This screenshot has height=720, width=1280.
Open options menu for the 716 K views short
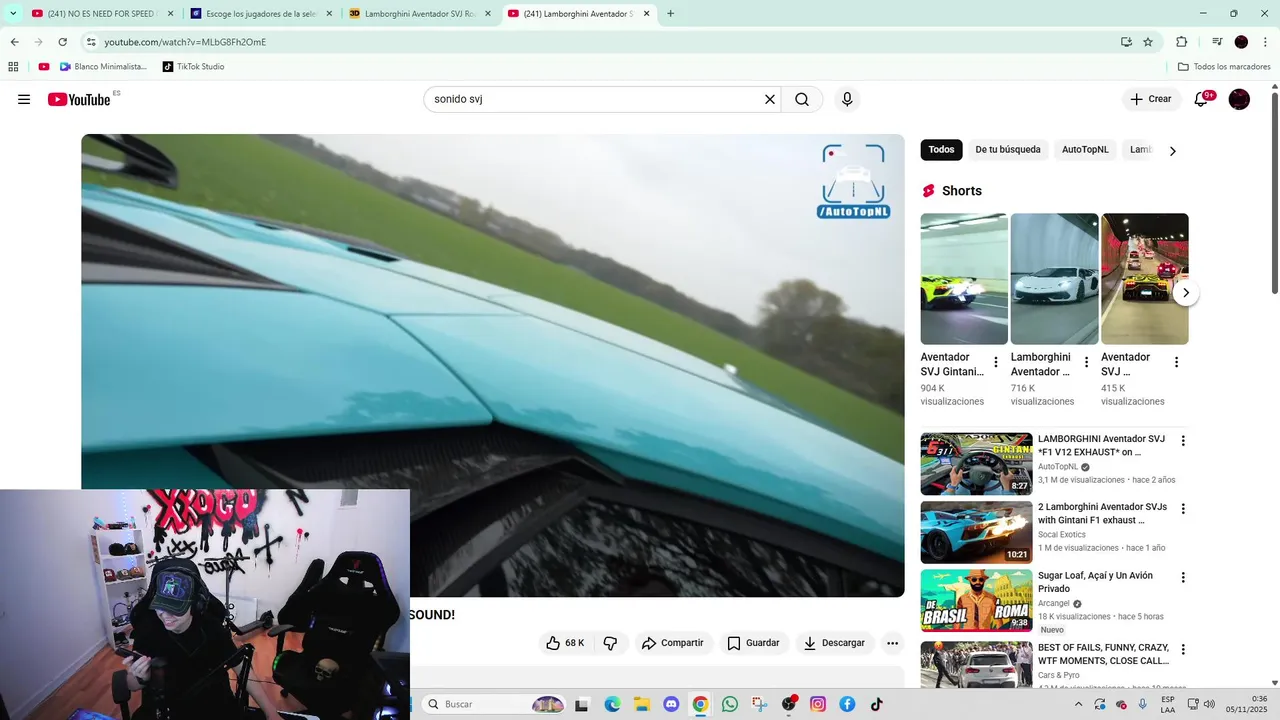click(x=1086, y=362)
